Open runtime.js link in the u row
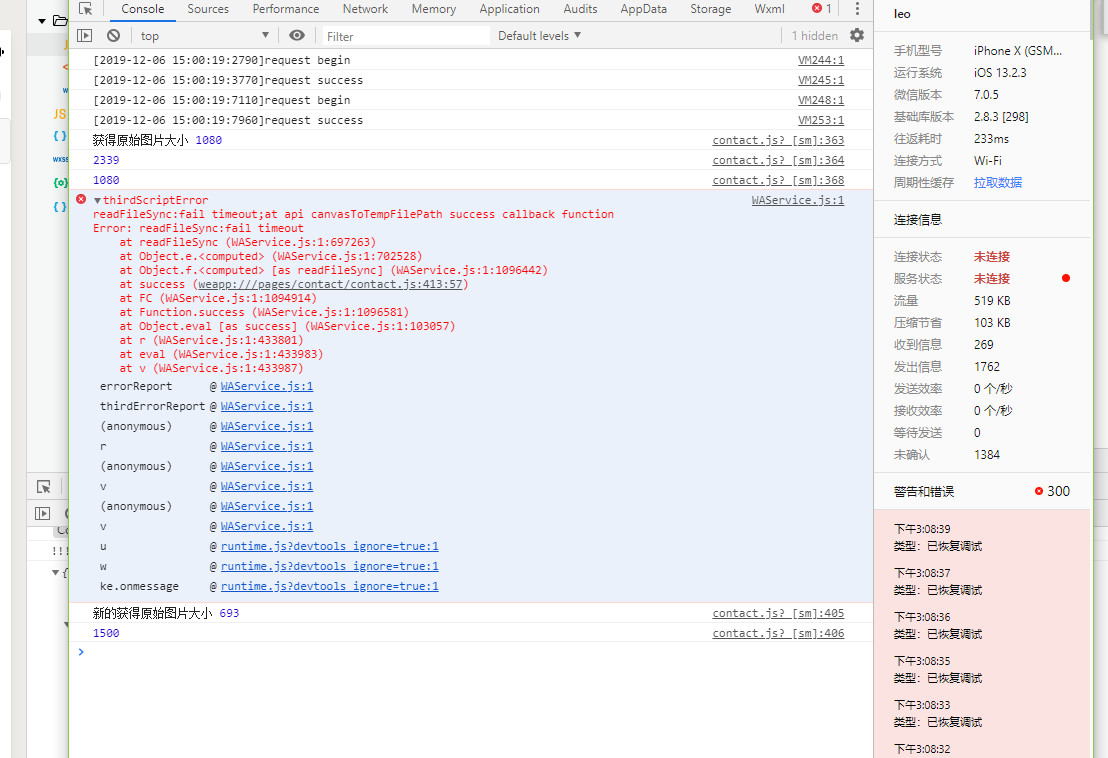Screen dimensions: 1108x758 (x=329, y=546)
